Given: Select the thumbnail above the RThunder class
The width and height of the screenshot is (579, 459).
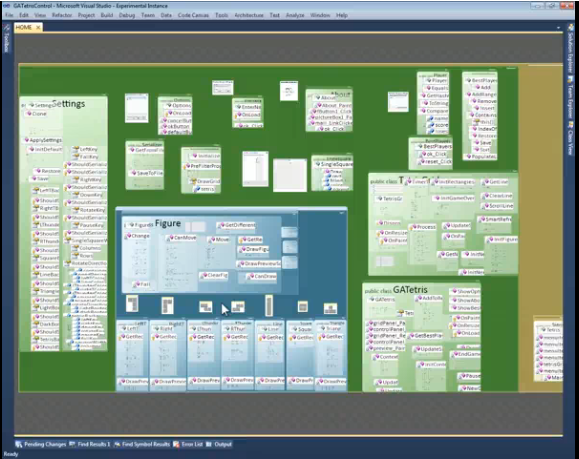Looking at the screenshot, I should click(238, 307).
